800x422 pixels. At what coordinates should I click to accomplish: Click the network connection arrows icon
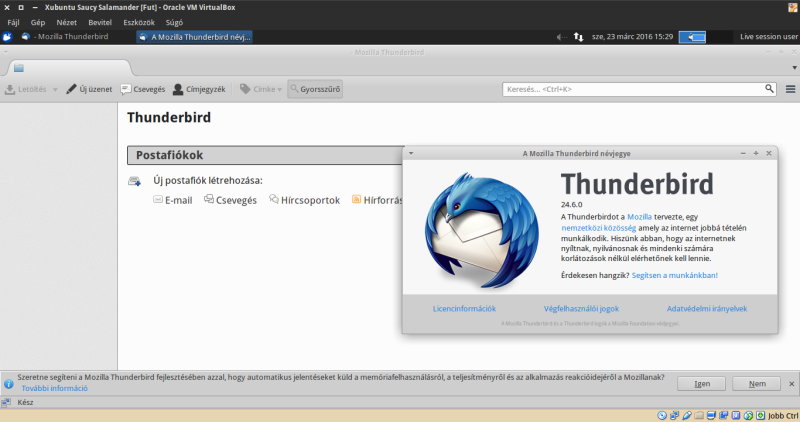click(579, 37)
